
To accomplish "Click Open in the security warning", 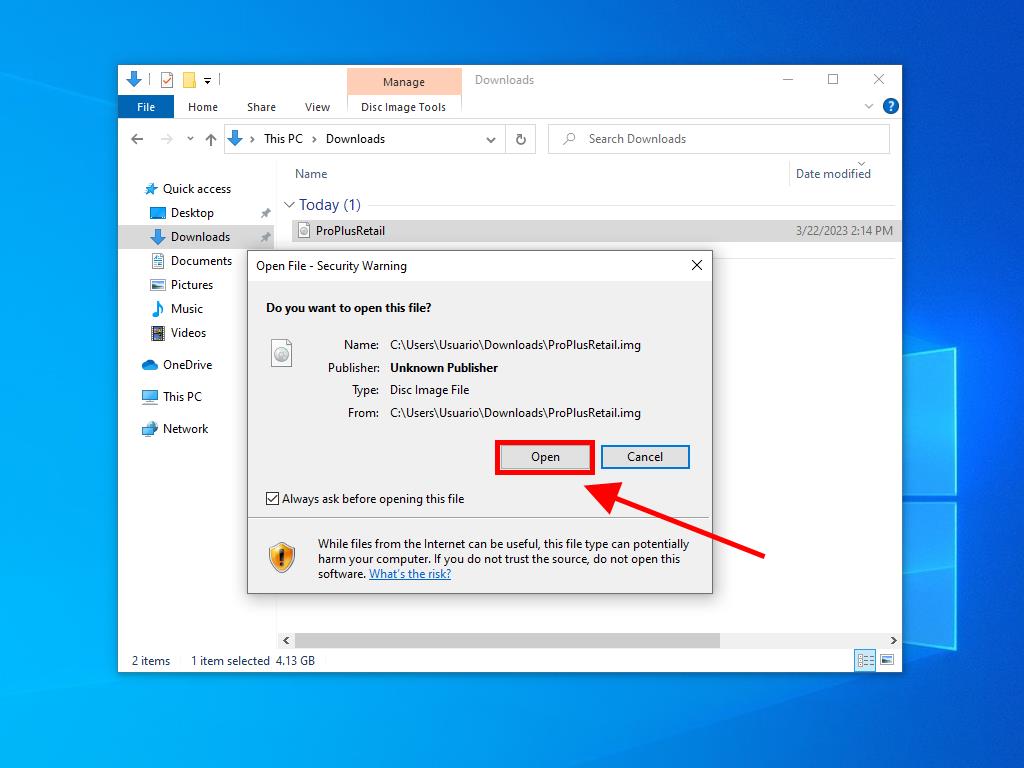I will [545, 457].
